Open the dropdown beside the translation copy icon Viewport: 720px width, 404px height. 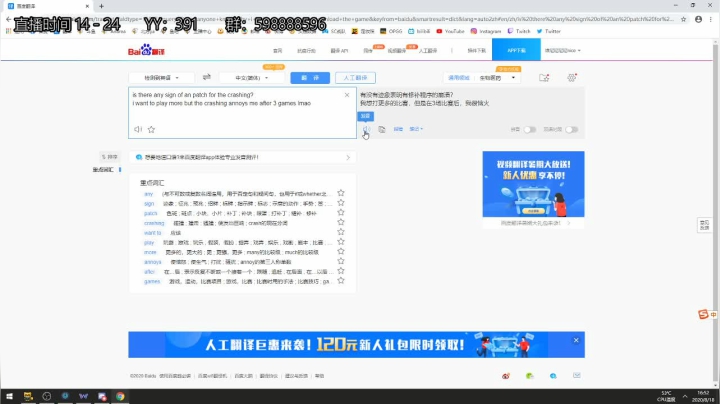(416, 129)
